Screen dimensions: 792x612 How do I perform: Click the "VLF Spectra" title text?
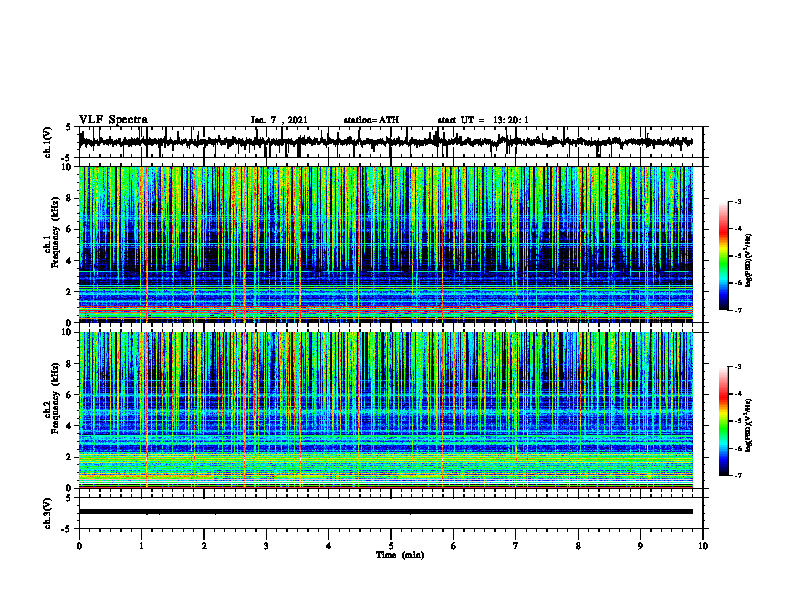pyautogui.click(x=113, y=119)
